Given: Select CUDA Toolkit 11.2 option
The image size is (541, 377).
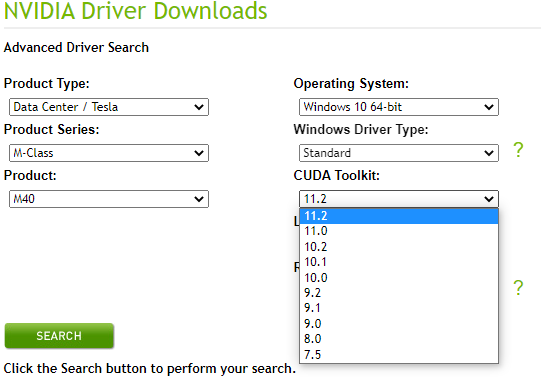Looking at the screenshot, I should [399, 216].
